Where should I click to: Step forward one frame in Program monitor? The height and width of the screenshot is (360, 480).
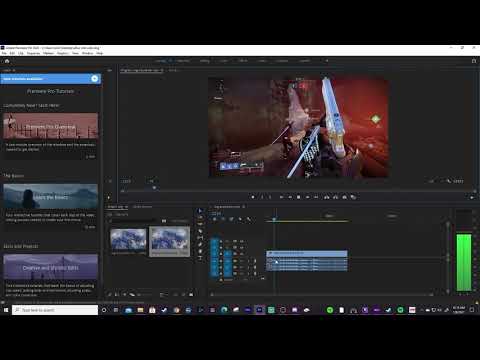point(307,197)
